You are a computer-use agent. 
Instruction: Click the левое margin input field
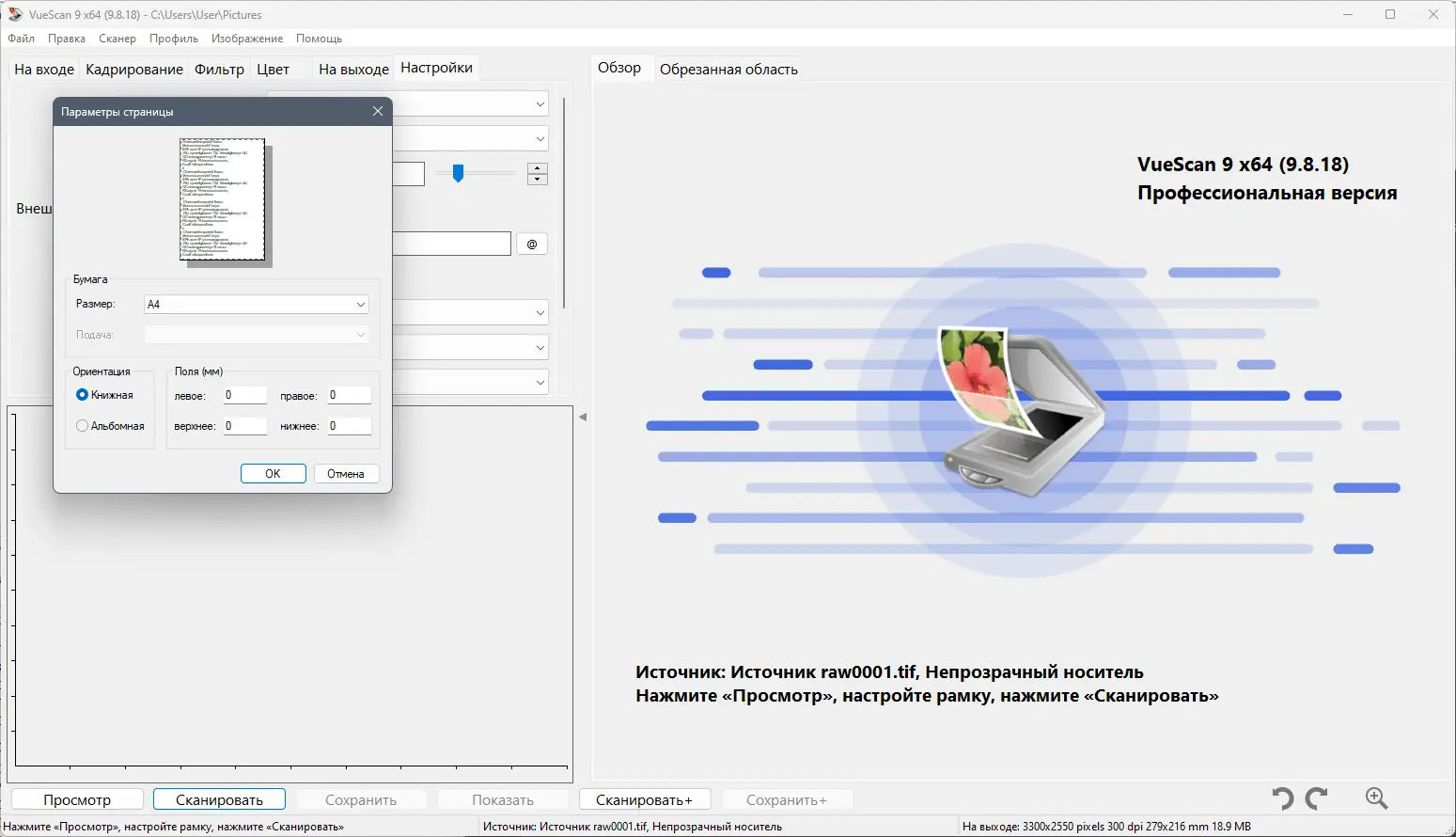click(244, 396)
